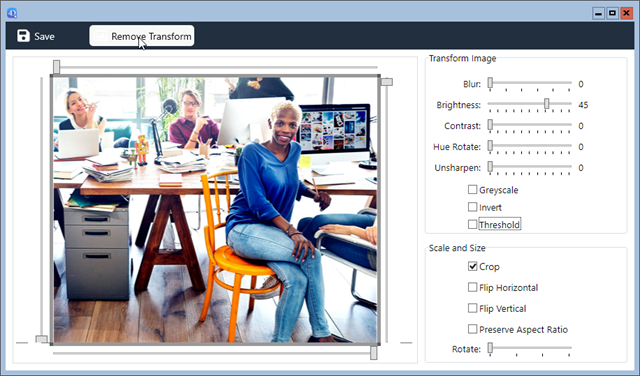Click the right crop handle beside image
640x377 pixels.
pyautogui.click(x=387, y=82)
